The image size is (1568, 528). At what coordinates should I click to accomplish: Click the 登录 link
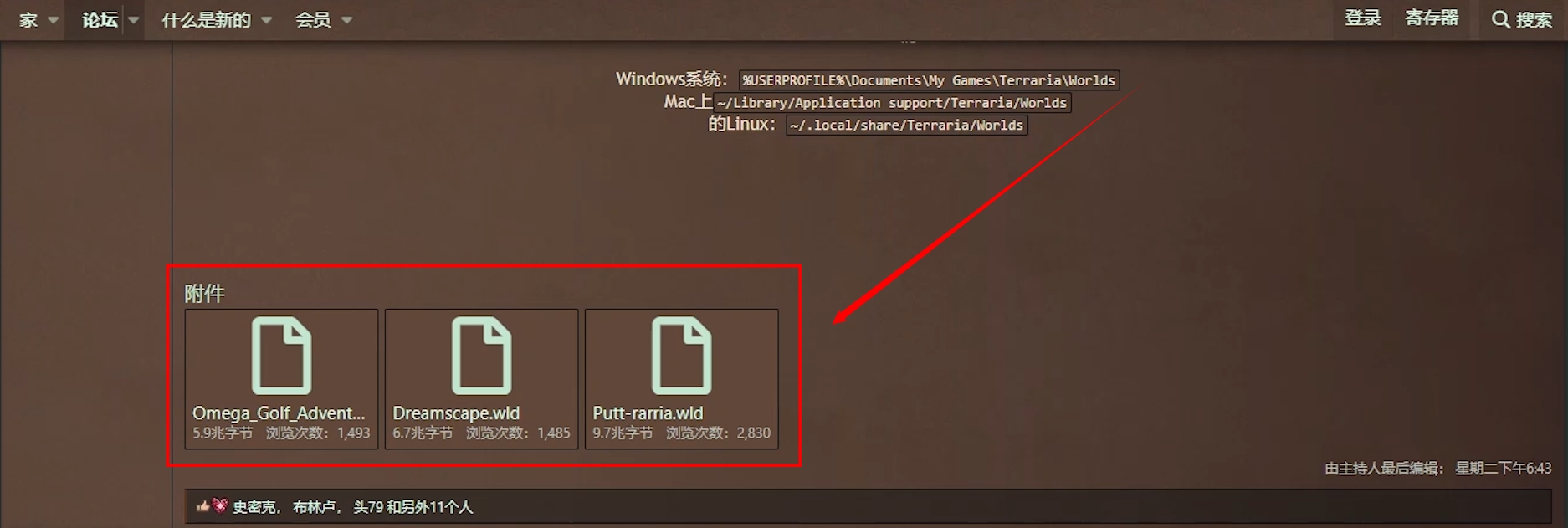coord(1363,18)
